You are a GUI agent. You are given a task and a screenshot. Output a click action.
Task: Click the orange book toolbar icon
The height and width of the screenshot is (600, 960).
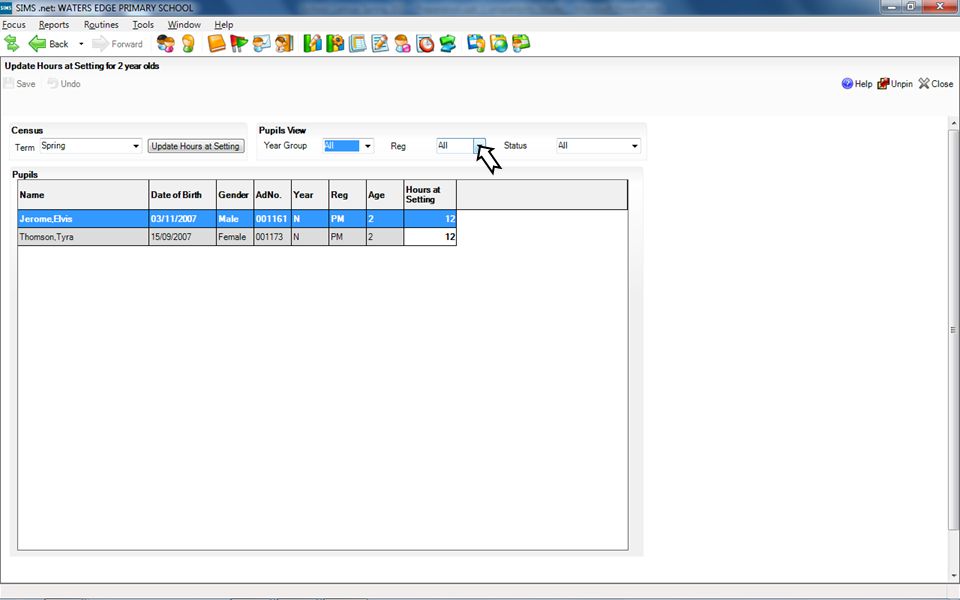[x=216, y=43]
